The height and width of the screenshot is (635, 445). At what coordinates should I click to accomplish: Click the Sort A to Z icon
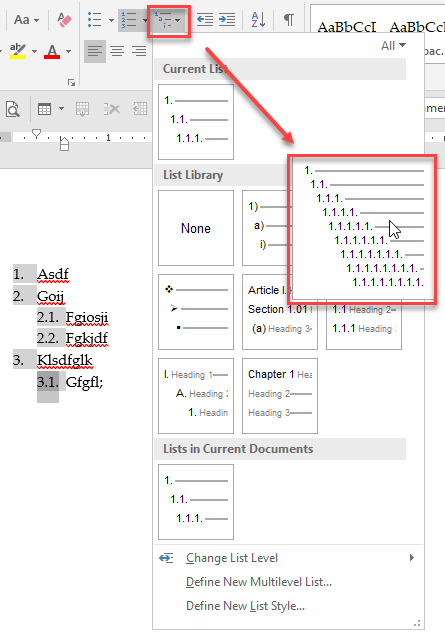point(258,19)
